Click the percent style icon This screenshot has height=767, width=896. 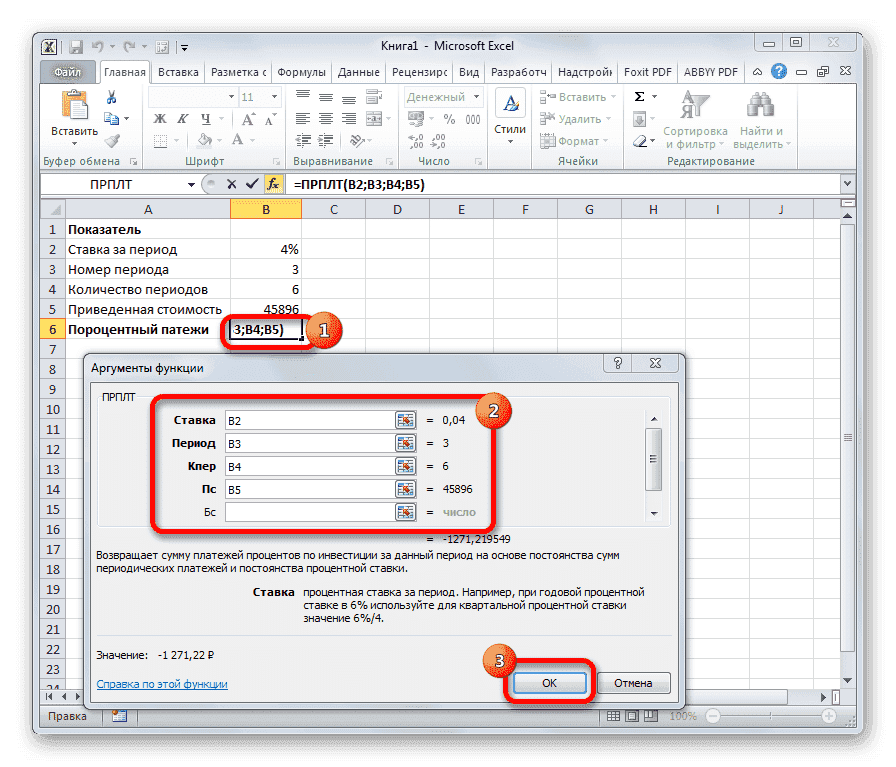click(450, 118)
